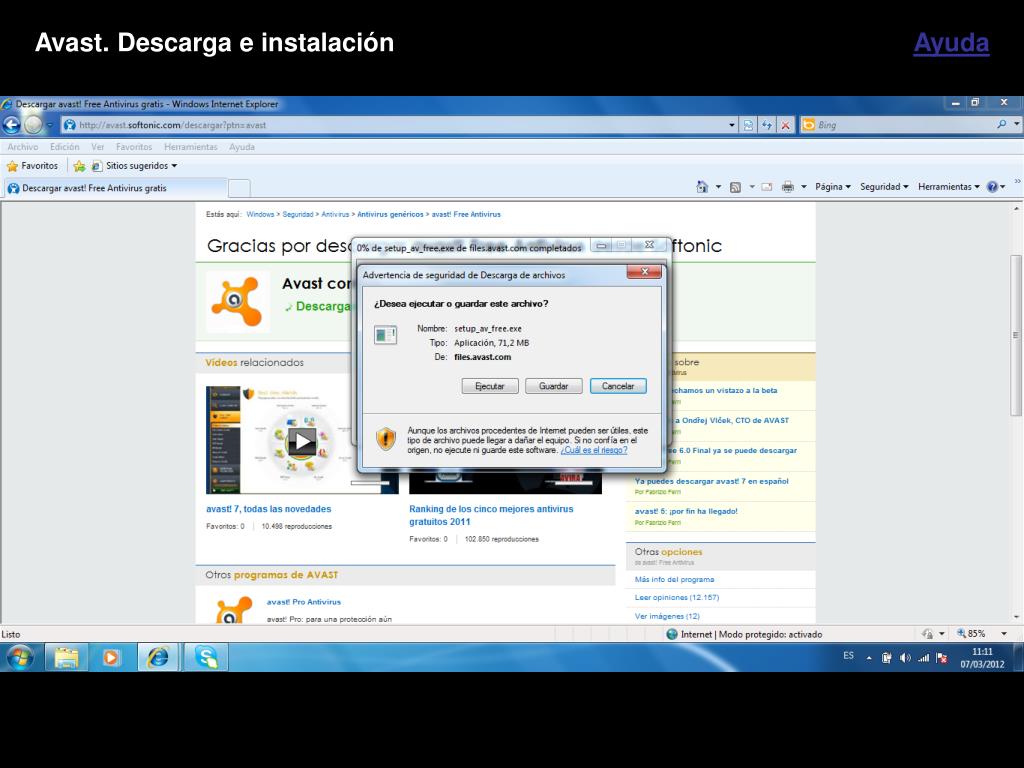Click the Windows Start button
Screen dimensions: 1024x768
click(x=20, y=657)
